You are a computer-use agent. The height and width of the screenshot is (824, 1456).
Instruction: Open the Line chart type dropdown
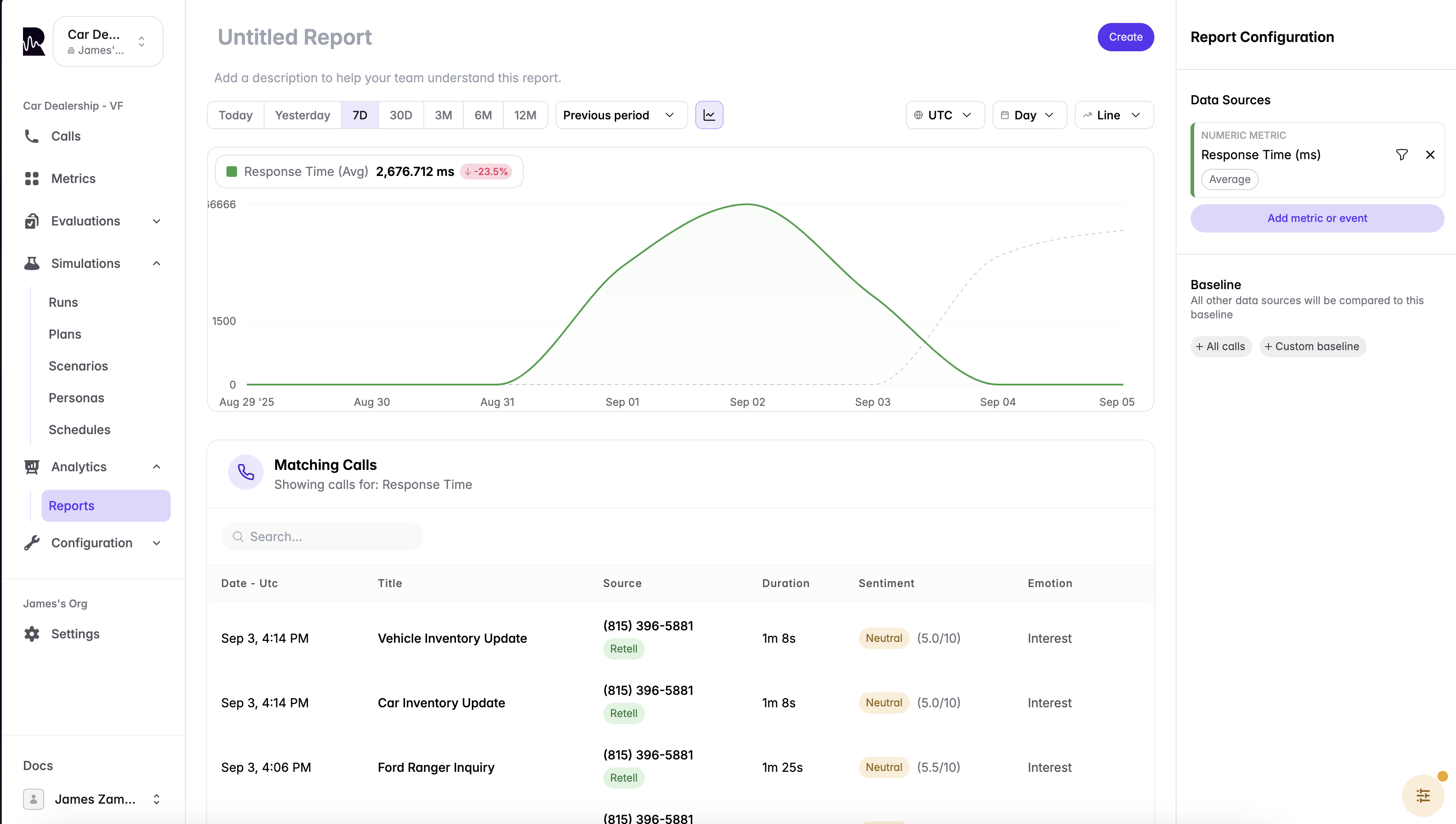[1113, 115]
